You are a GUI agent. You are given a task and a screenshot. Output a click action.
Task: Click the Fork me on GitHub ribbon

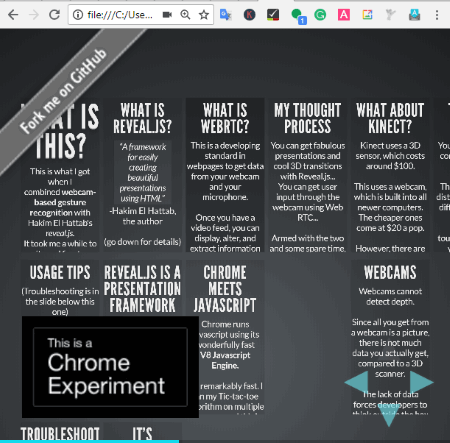[63, 90]
